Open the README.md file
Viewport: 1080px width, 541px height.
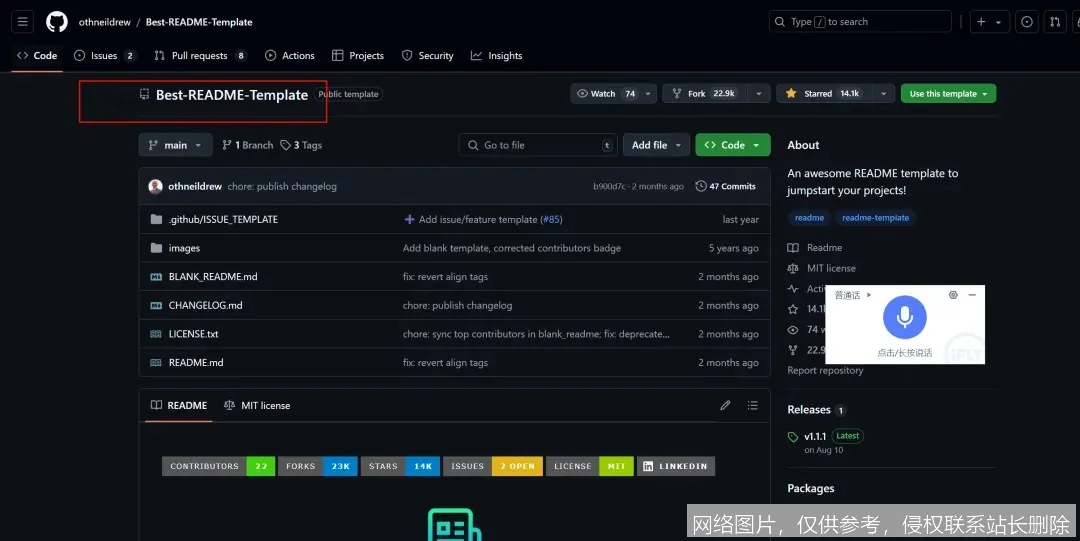(x=196, y=363)
